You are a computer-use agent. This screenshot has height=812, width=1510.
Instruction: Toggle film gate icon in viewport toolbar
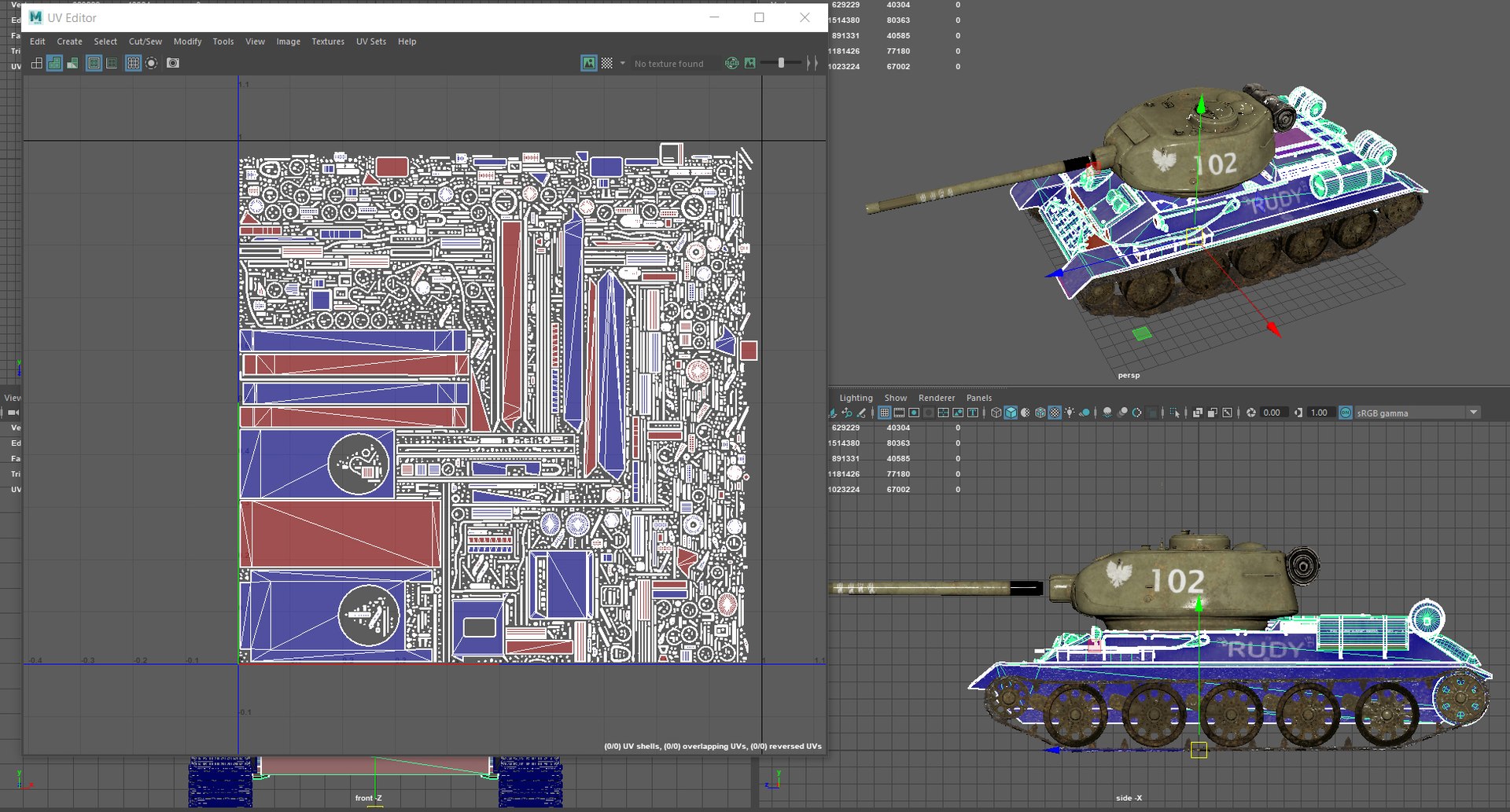tap(899, 413)
